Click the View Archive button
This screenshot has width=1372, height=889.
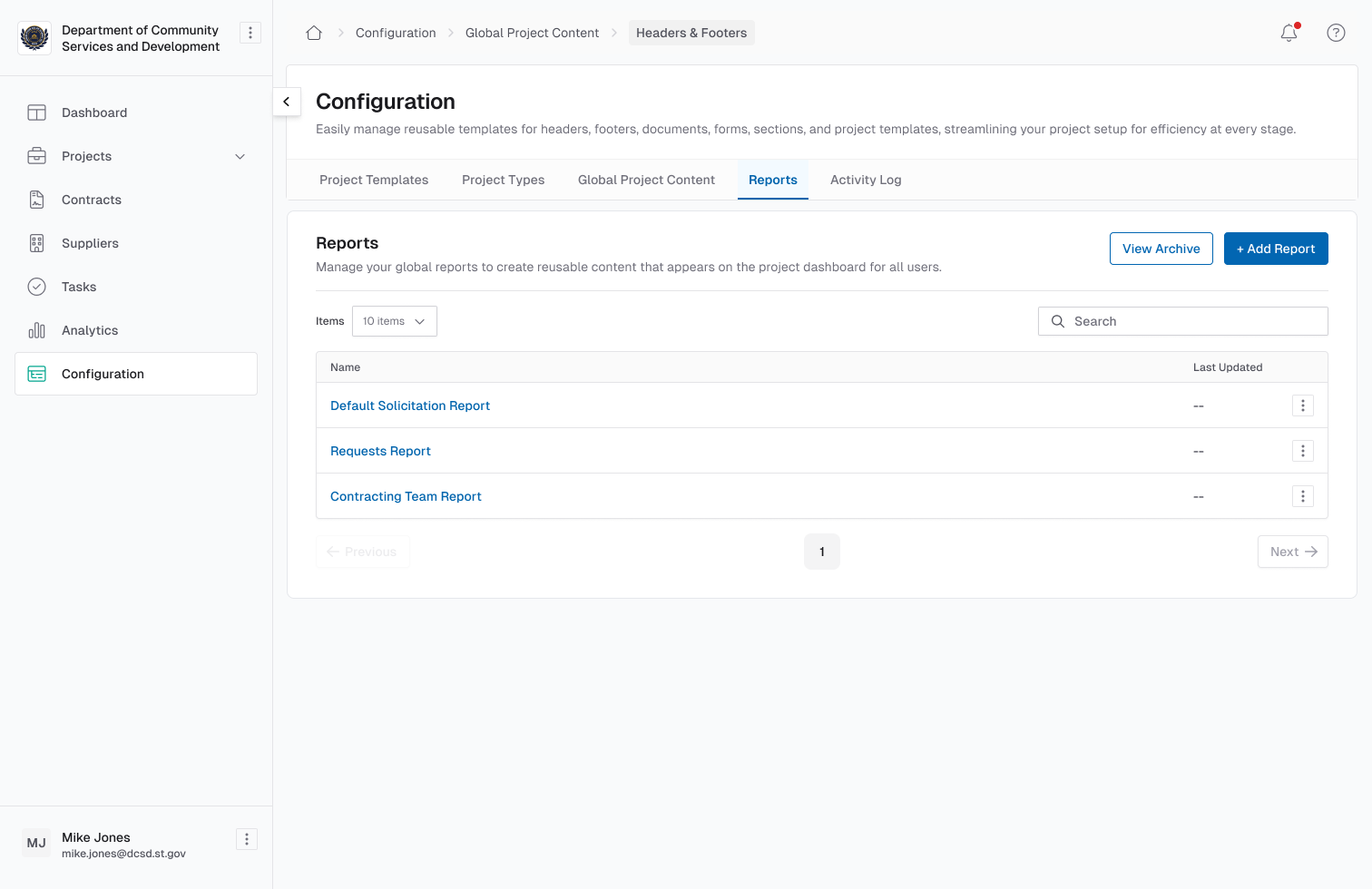click(1161, 249)
